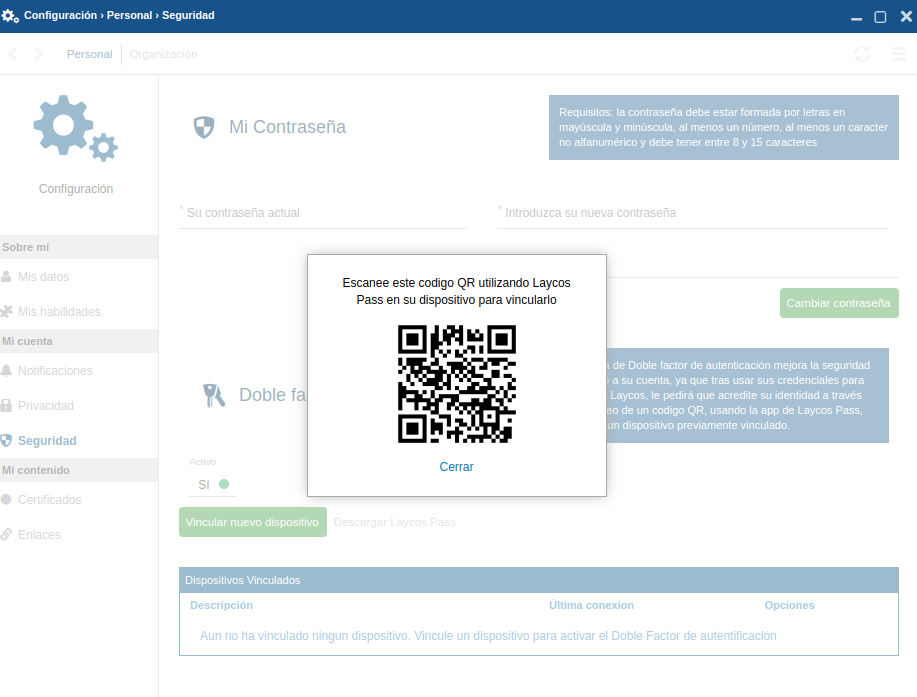The width and height of the screenshot is (917, 697).
Task: Switch to the Organización tab
Action: [163, 54]
